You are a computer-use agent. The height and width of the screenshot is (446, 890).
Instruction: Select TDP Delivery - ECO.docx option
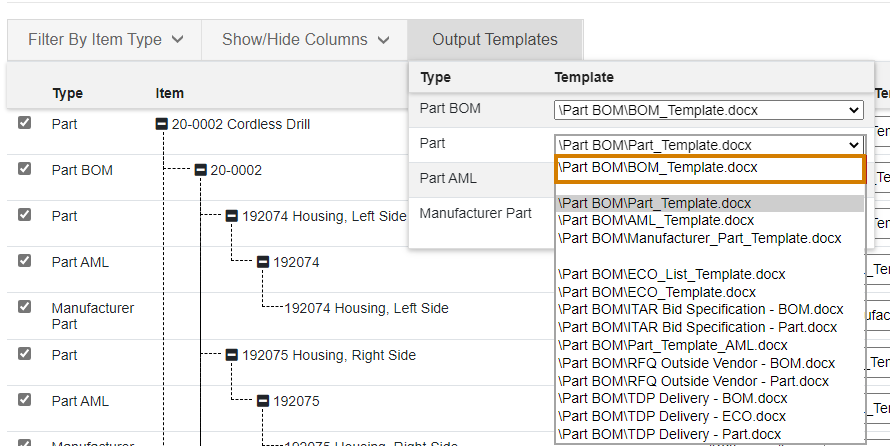point(671,416)
